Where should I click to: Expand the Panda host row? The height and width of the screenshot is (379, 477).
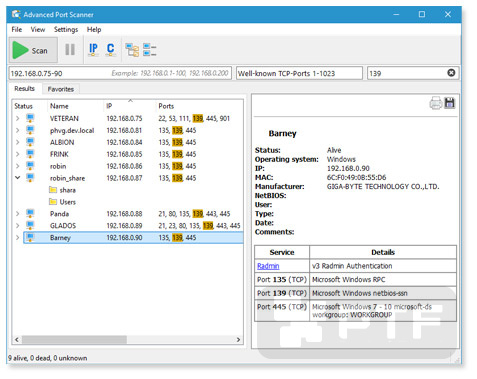click(x=18, y=214)
